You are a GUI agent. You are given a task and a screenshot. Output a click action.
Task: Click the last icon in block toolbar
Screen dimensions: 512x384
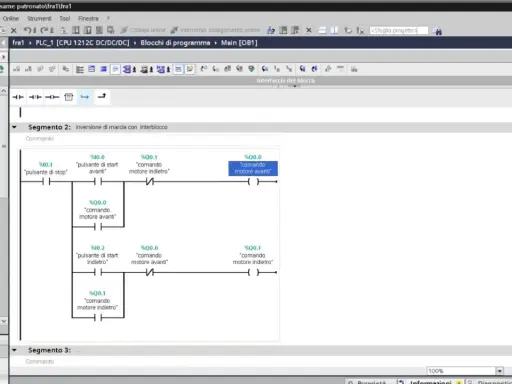tap(354, 69)
